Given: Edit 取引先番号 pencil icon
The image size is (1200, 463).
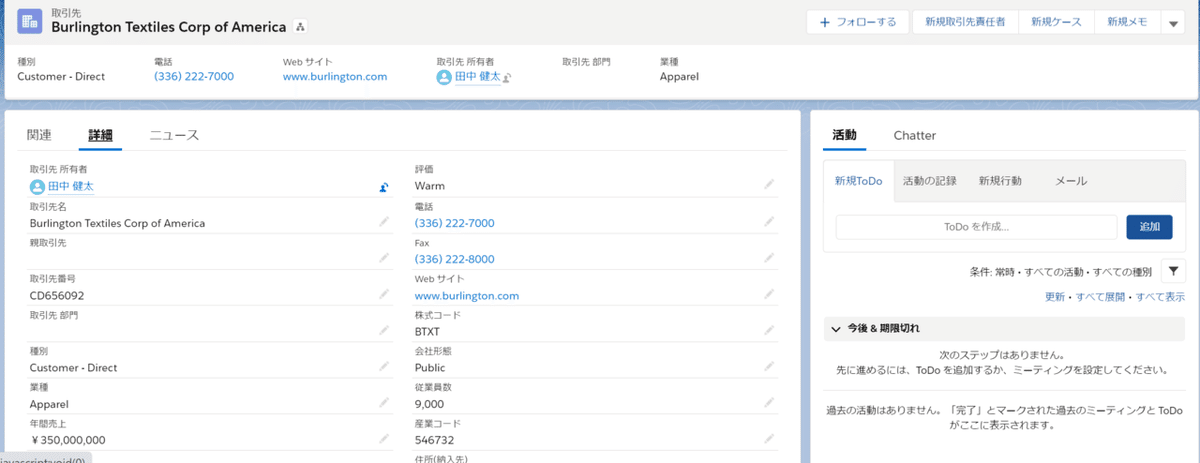Looking at the screenshot, I should coord(384,294).
